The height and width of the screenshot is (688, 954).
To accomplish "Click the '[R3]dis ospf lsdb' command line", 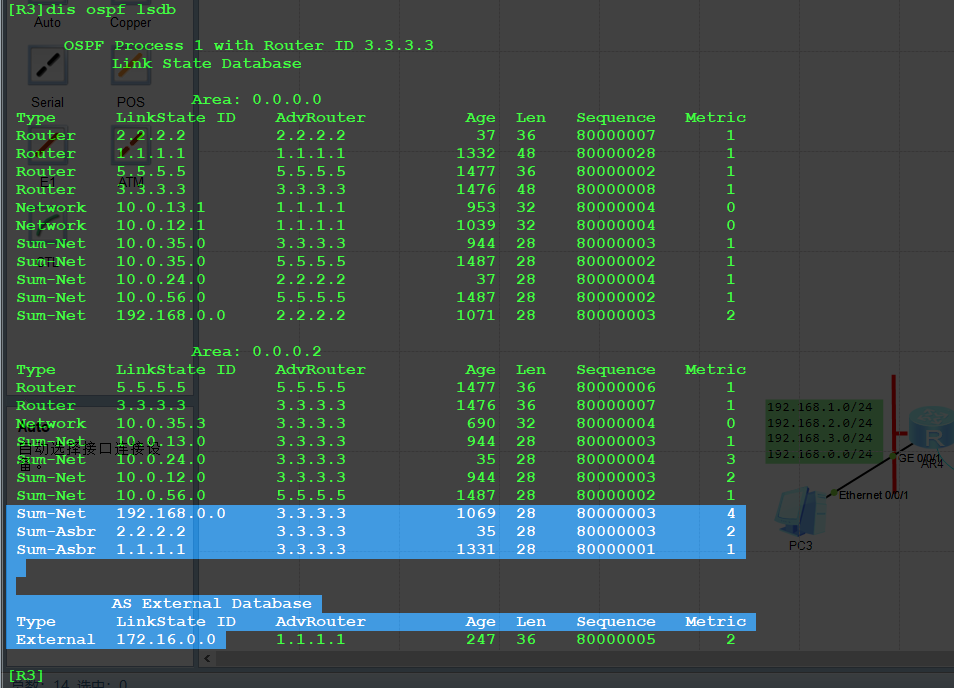I will pos(92,10).
